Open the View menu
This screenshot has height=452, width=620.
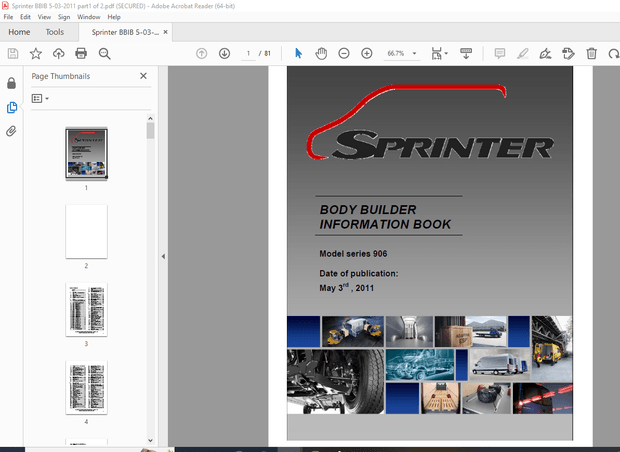point(44,17)
